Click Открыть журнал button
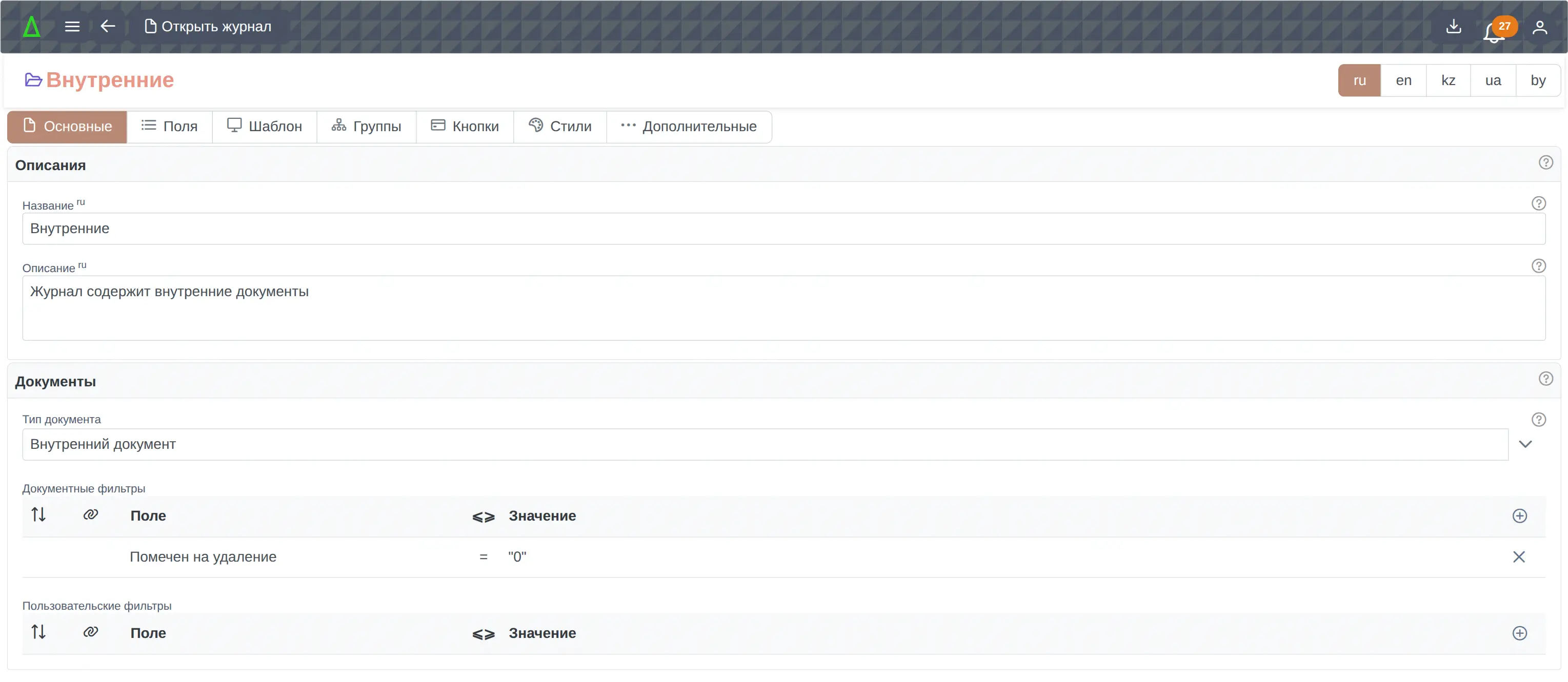This screenshot has height=682, width=1568. 208,27
